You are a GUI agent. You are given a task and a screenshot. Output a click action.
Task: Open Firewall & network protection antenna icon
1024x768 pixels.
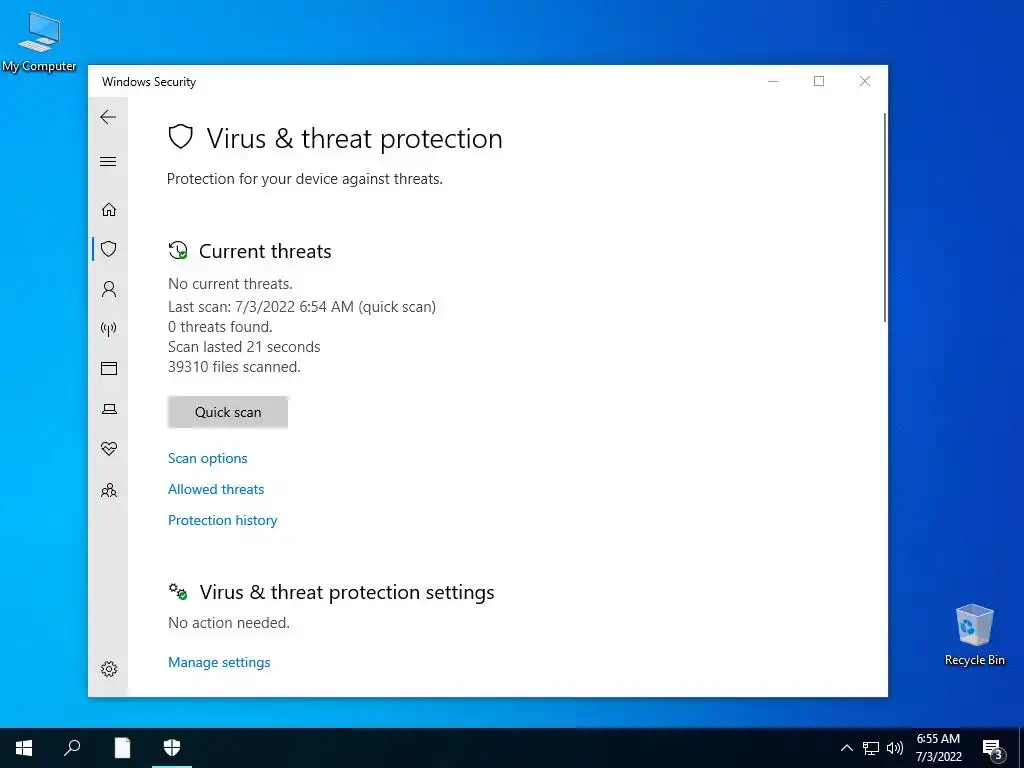[x=109, y=328]
